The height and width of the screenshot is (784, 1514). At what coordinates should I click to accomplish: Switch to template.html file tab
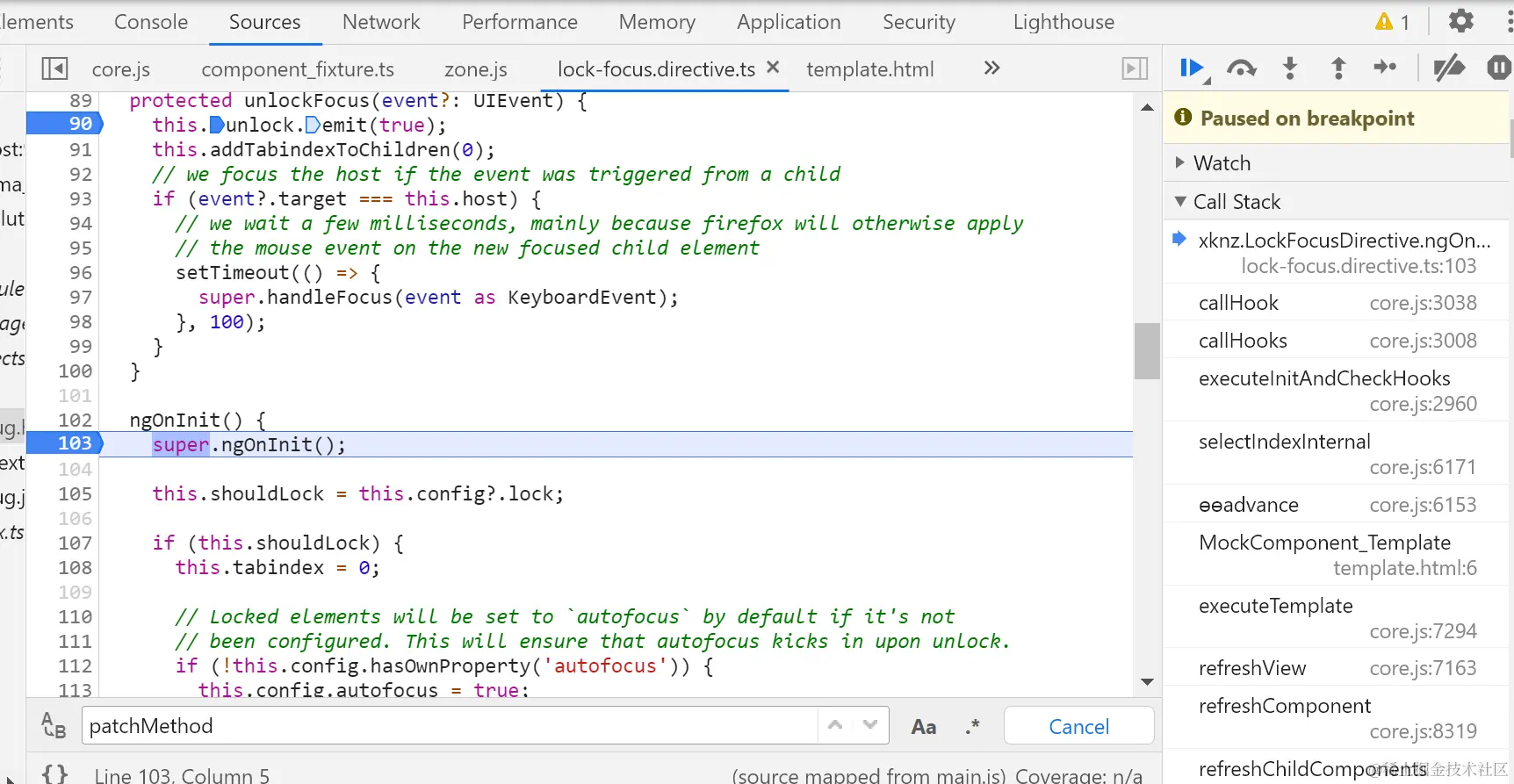tap(870, 69)
